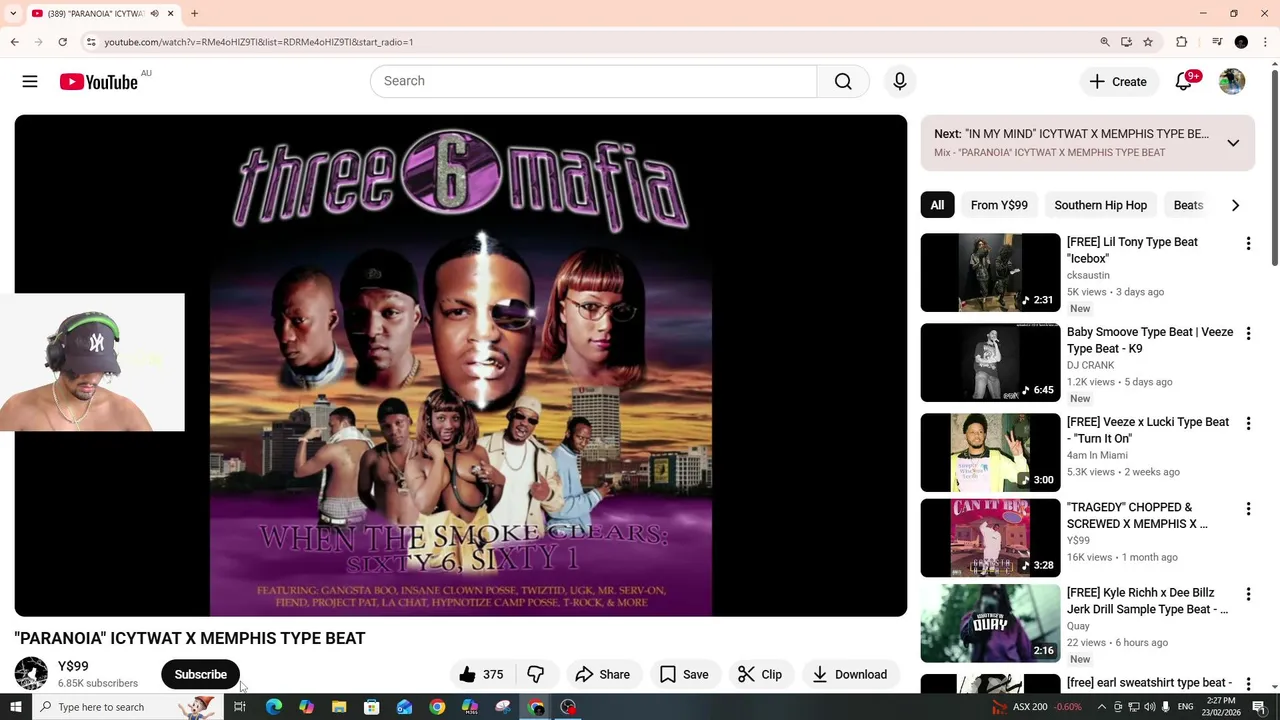Open options for Lil Tony Icebox video

[x=1248, y=244]
